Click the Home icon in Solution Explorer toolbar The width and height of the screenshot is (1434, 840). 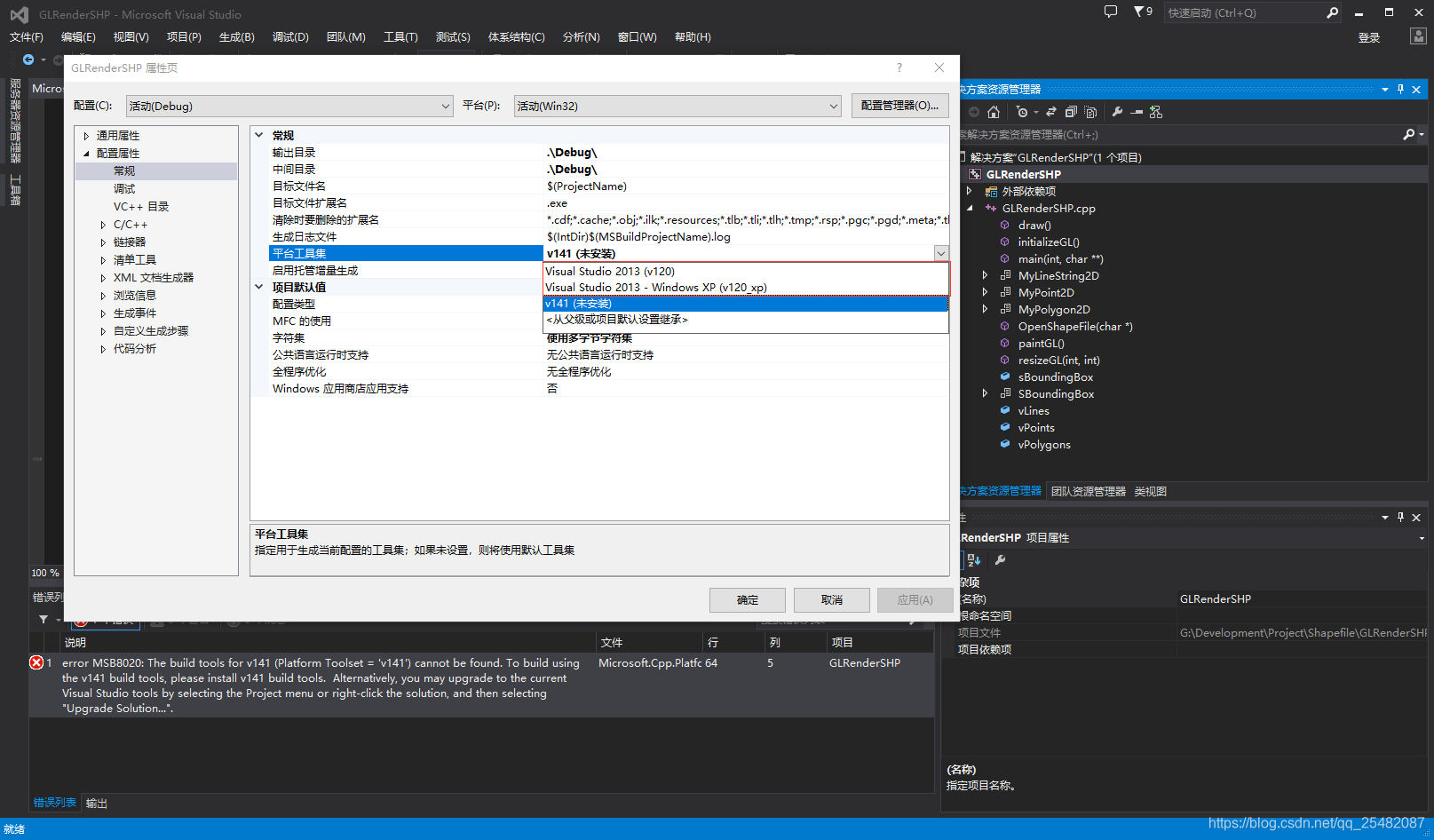(x=994, y=112)
